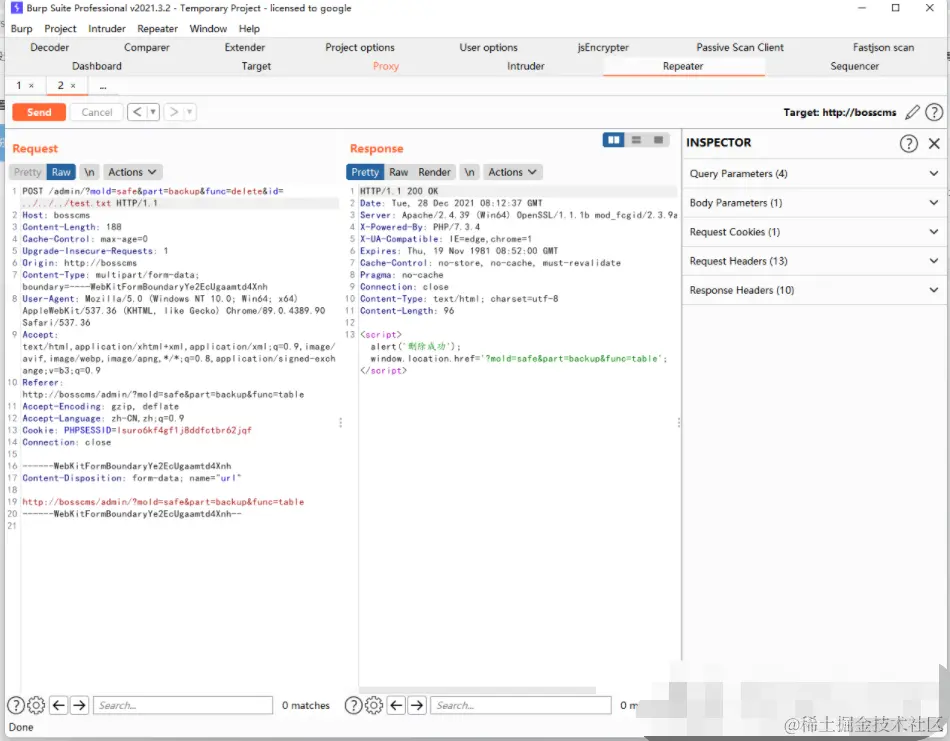This screenshot has height=741, width=950.
Task: Click the Send button
Action: coord(39,112)
